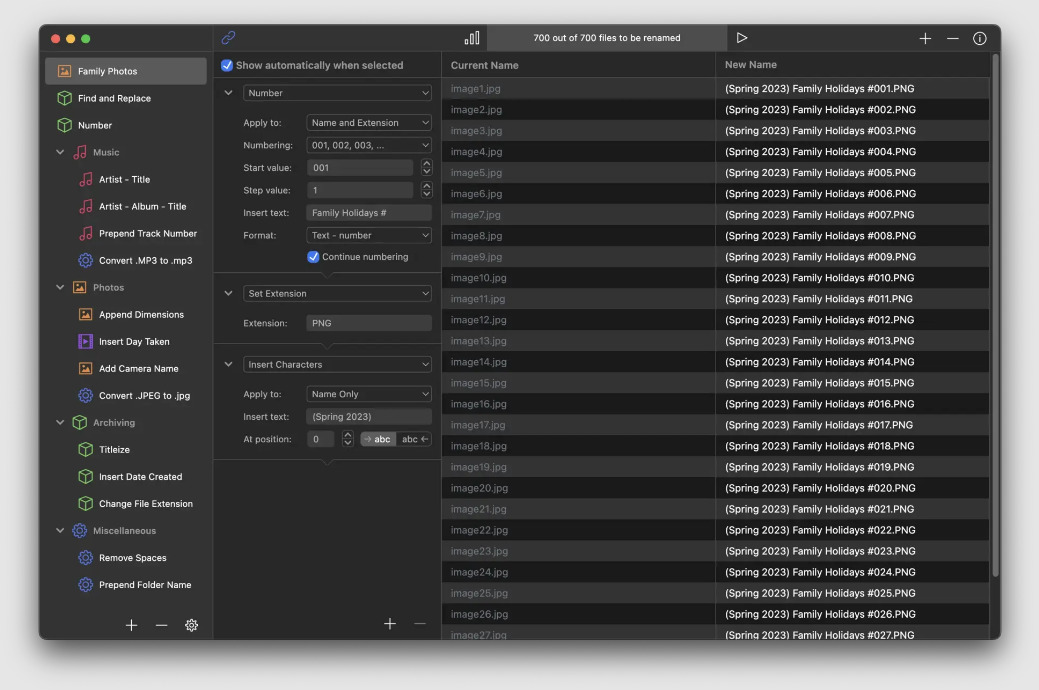Open the Set Extension action dropdown
The width and height of the screenshot is (1039, 690).
click(x=337, y=294)
